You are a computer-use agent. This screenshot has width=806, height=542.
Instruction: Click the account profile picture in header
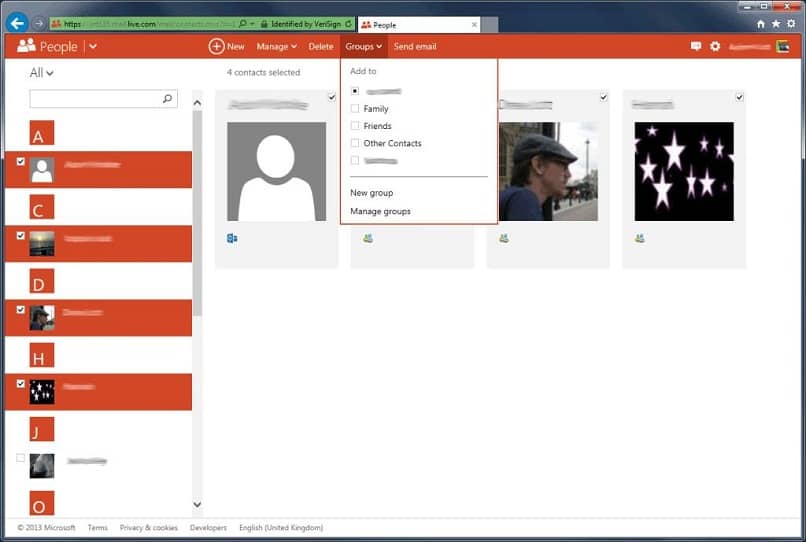click(782, 46)
